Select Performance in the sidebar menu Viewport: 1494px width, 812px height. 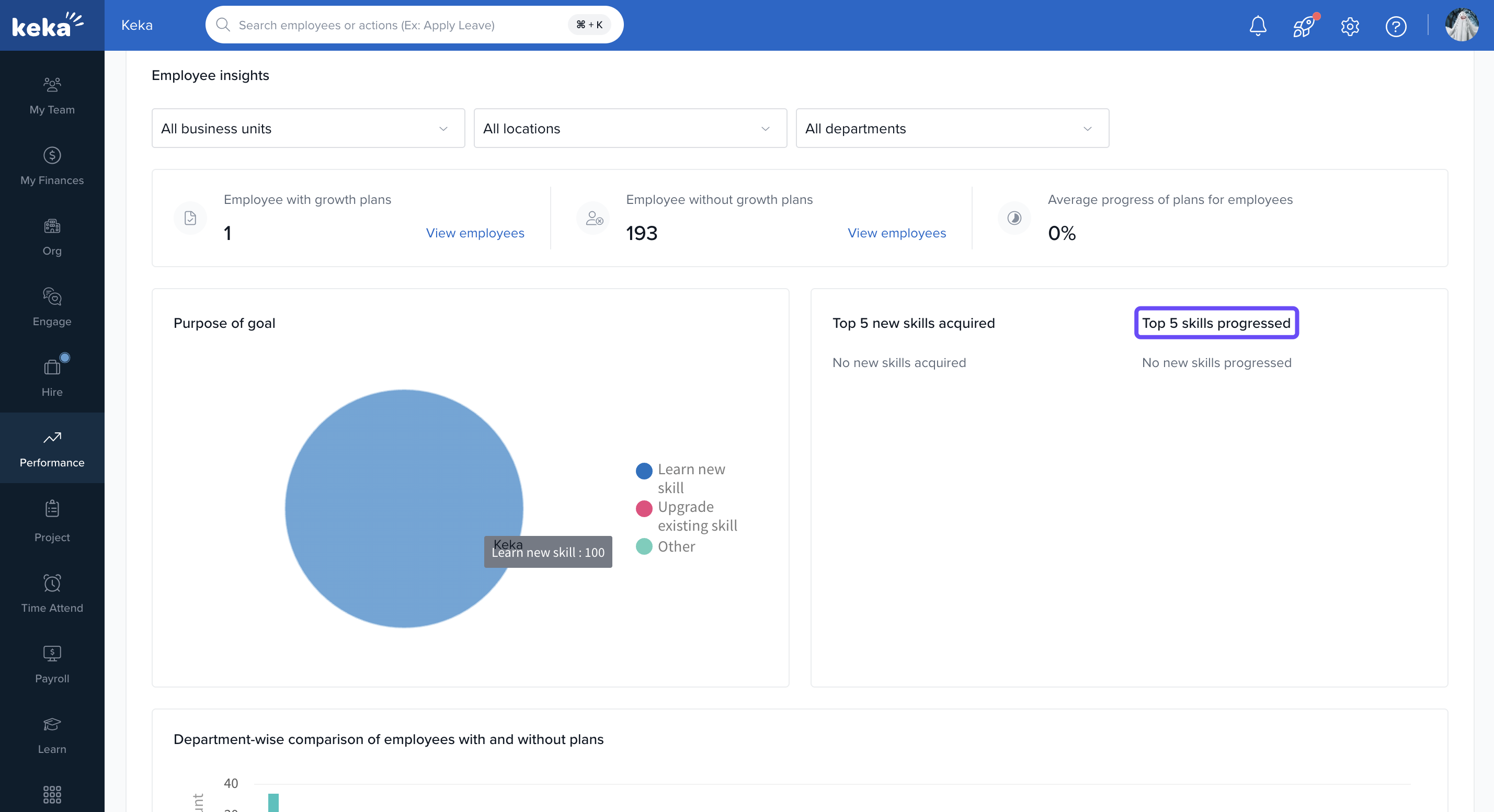(x=52, y=448)
